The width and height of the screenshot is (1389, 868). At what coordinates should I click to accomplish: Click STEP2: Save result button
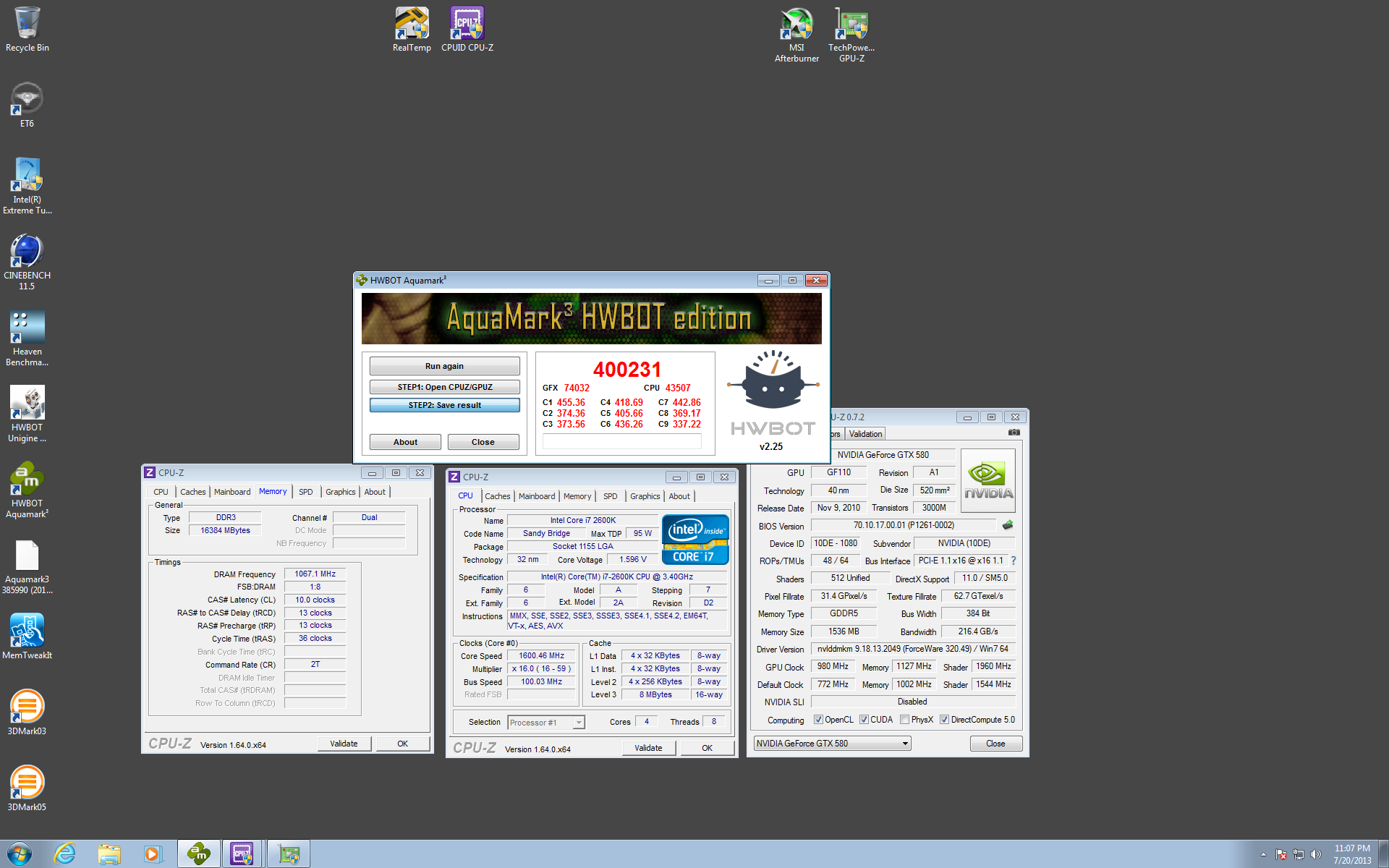pyautogui.click(x=444, y=405)
